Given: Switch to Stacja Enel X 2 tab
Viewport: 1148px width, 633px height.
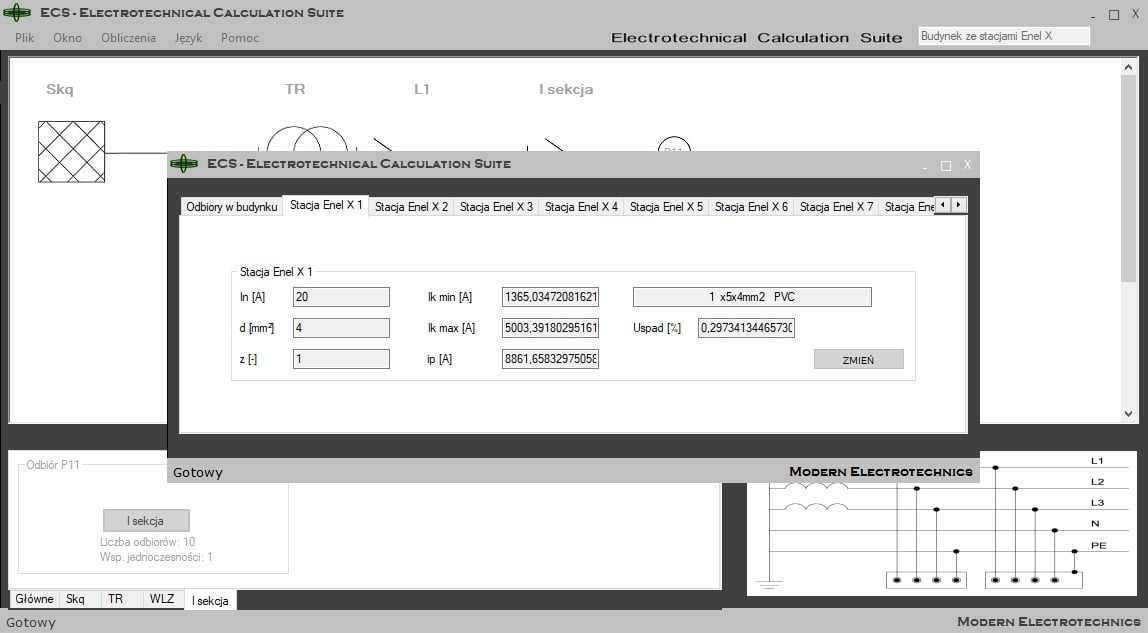Looking at the screenshot, I should 411,207.
